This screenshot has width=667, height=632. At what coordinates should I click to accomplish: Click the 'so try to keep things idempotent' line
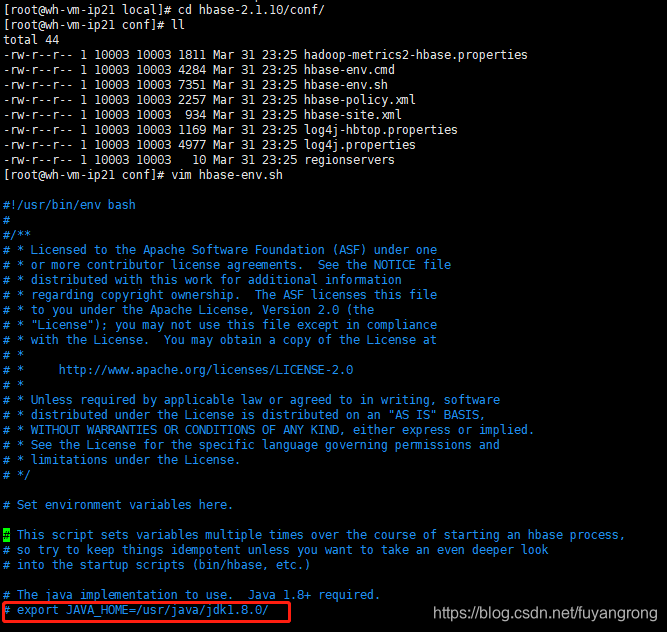click(276, 550)
